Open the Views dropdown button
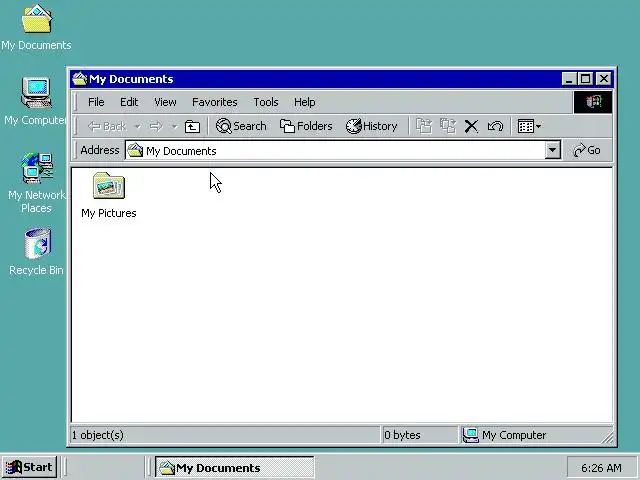The height and width of the screenshot is (480, 640). 529,127
